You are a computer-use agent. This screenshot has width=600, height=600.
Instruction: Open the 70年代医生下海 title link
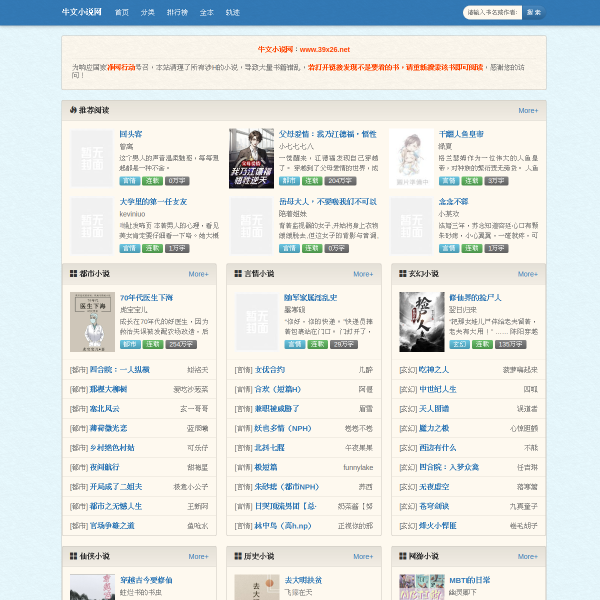pos(147,297)
